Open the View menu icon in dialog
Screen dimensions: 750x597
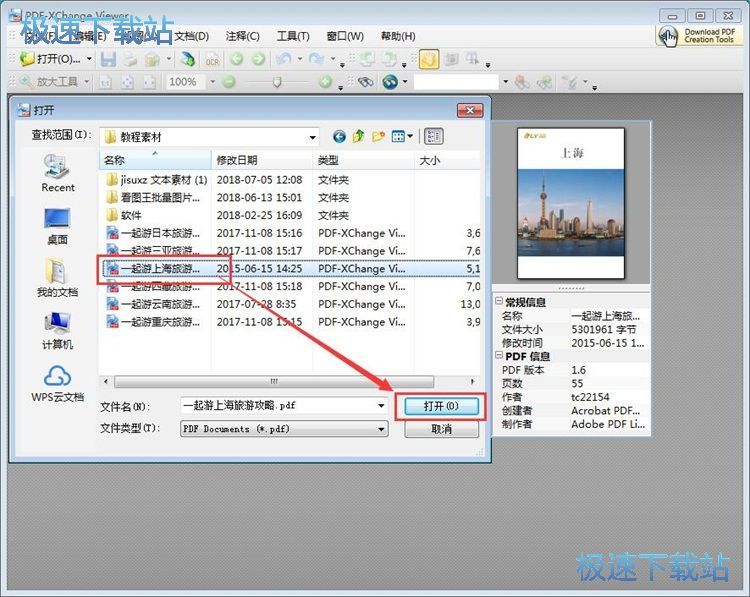click(402, 137)
